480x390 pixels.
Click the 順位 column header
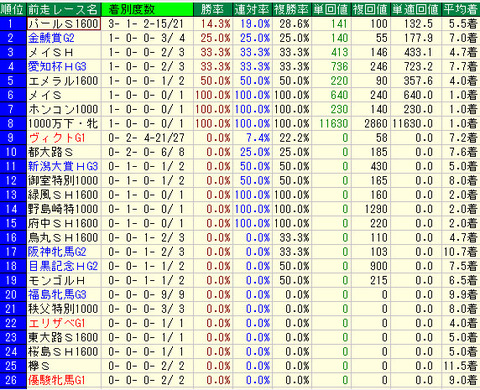click(x=13, y=10)
